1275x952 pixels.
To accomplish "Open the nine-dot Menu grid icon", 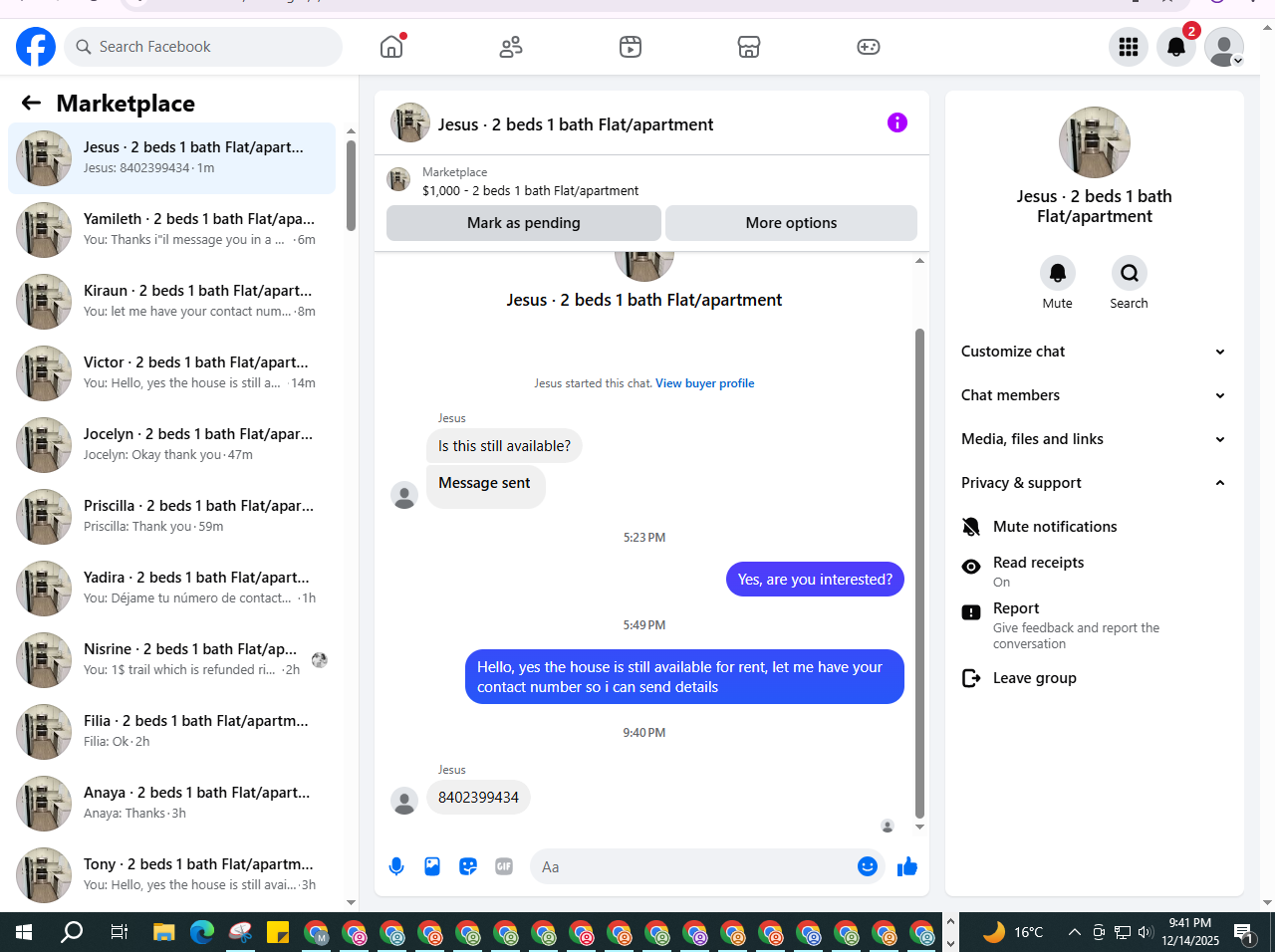I will point(1129,47).
